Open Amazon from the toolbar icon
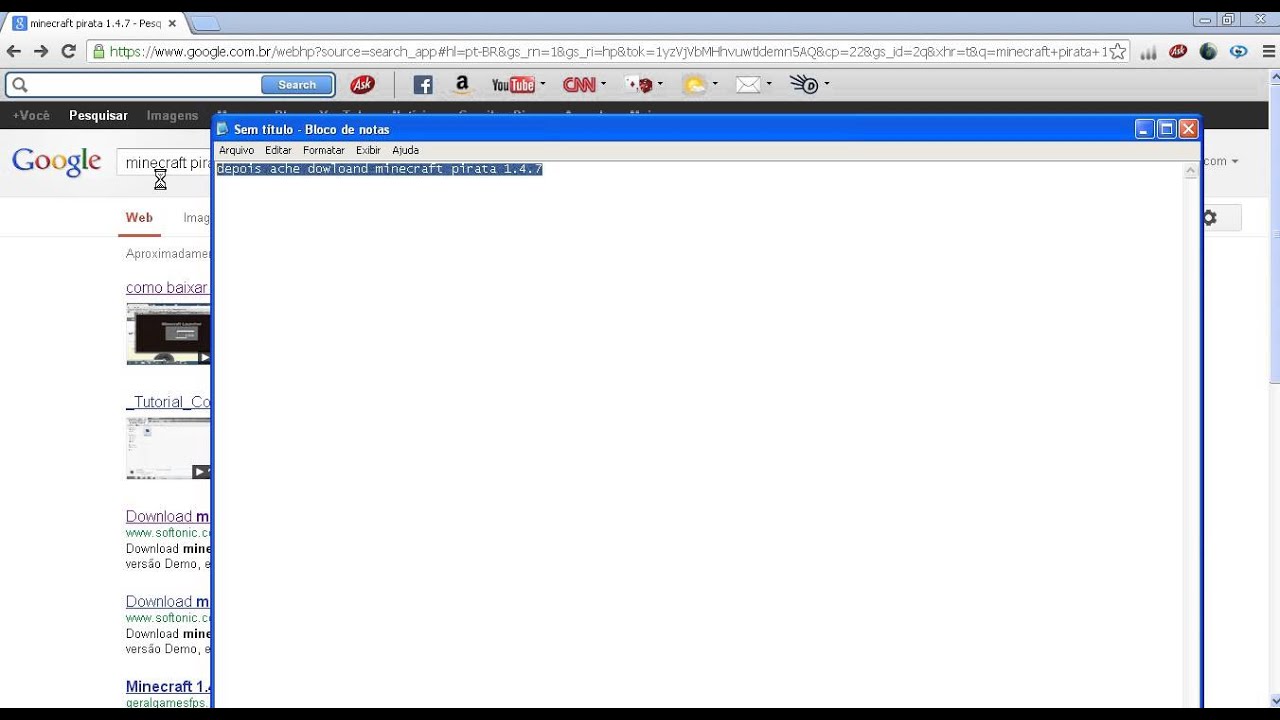Screen dimensions: 1280x720 pyautogui.click(x=461, y=85)
